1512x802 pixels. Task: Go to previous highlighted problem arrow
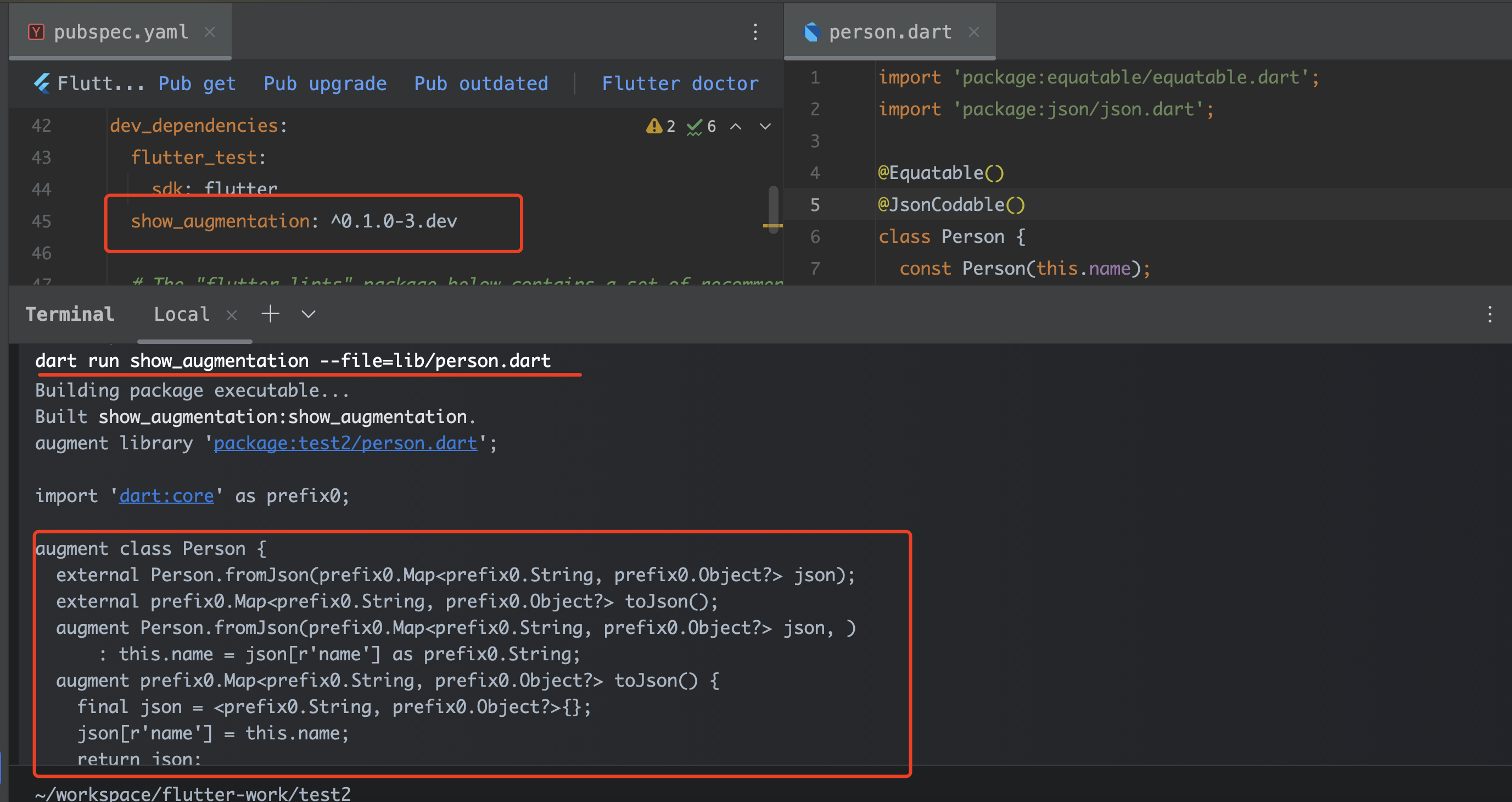[736, 126]
